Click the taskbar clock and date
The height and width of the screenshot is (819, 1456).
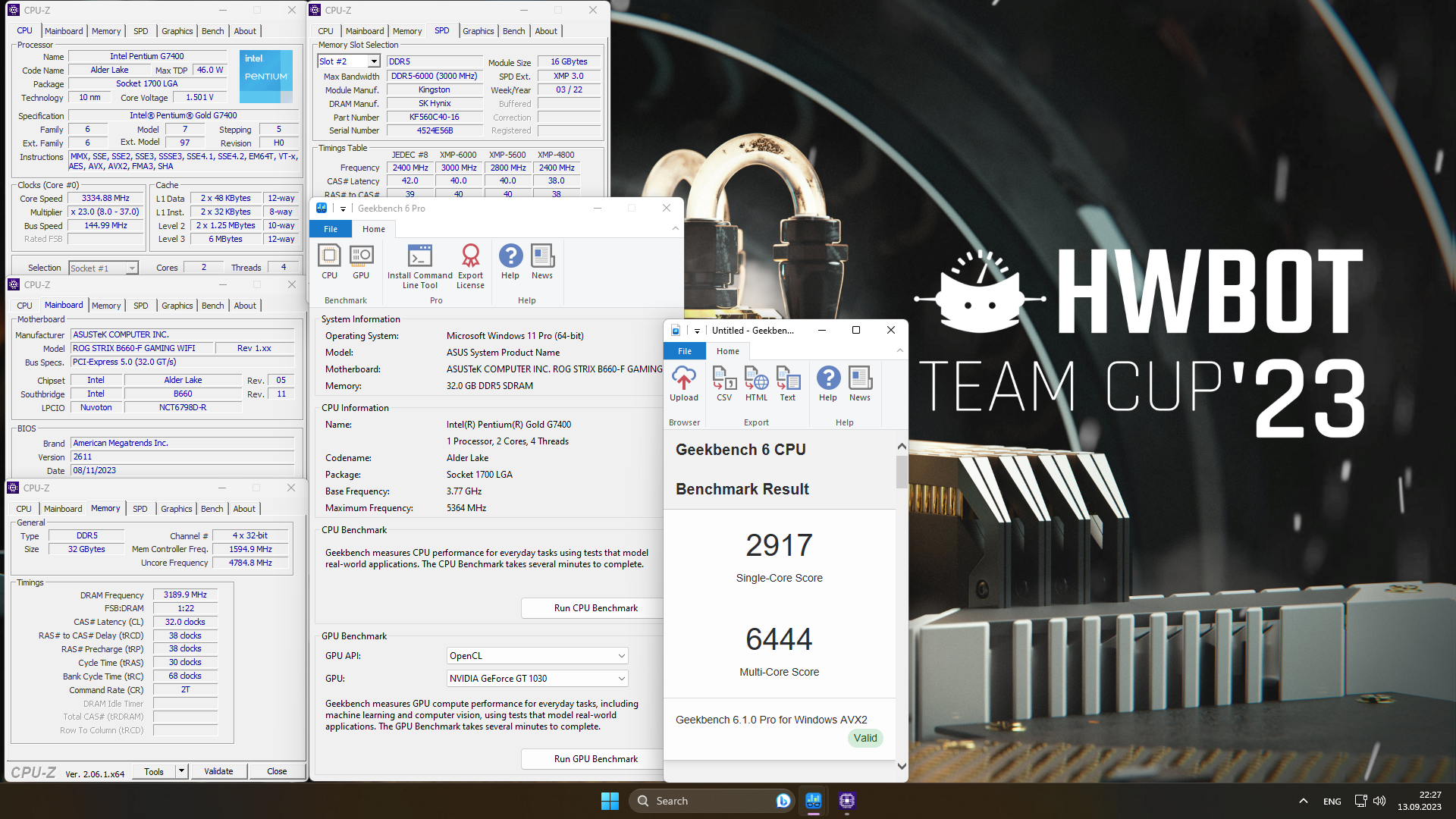coord(1420,801)
